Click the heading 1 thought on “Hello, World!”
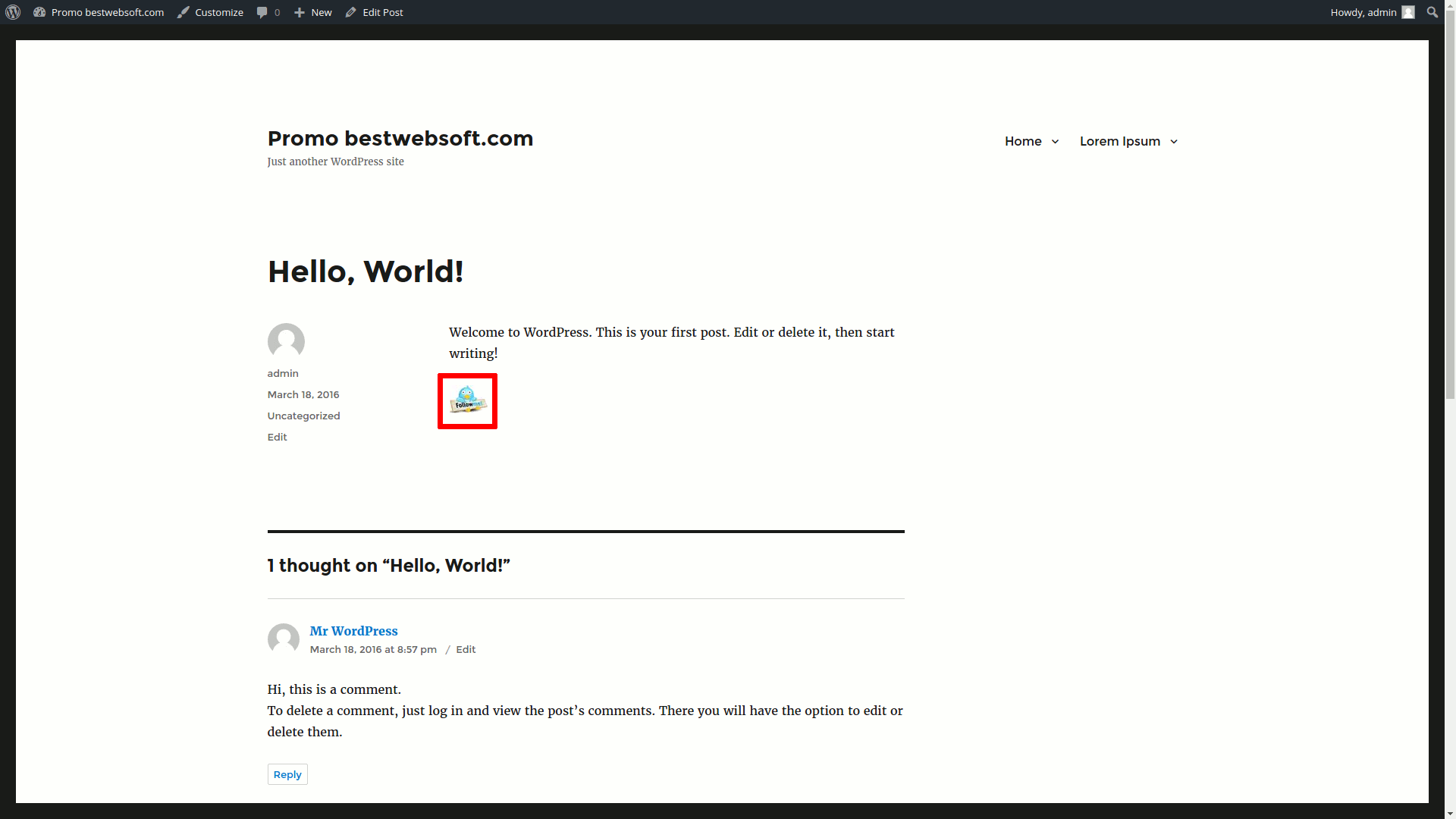The height and width of the screenshot is (819, 1456). 388,566
